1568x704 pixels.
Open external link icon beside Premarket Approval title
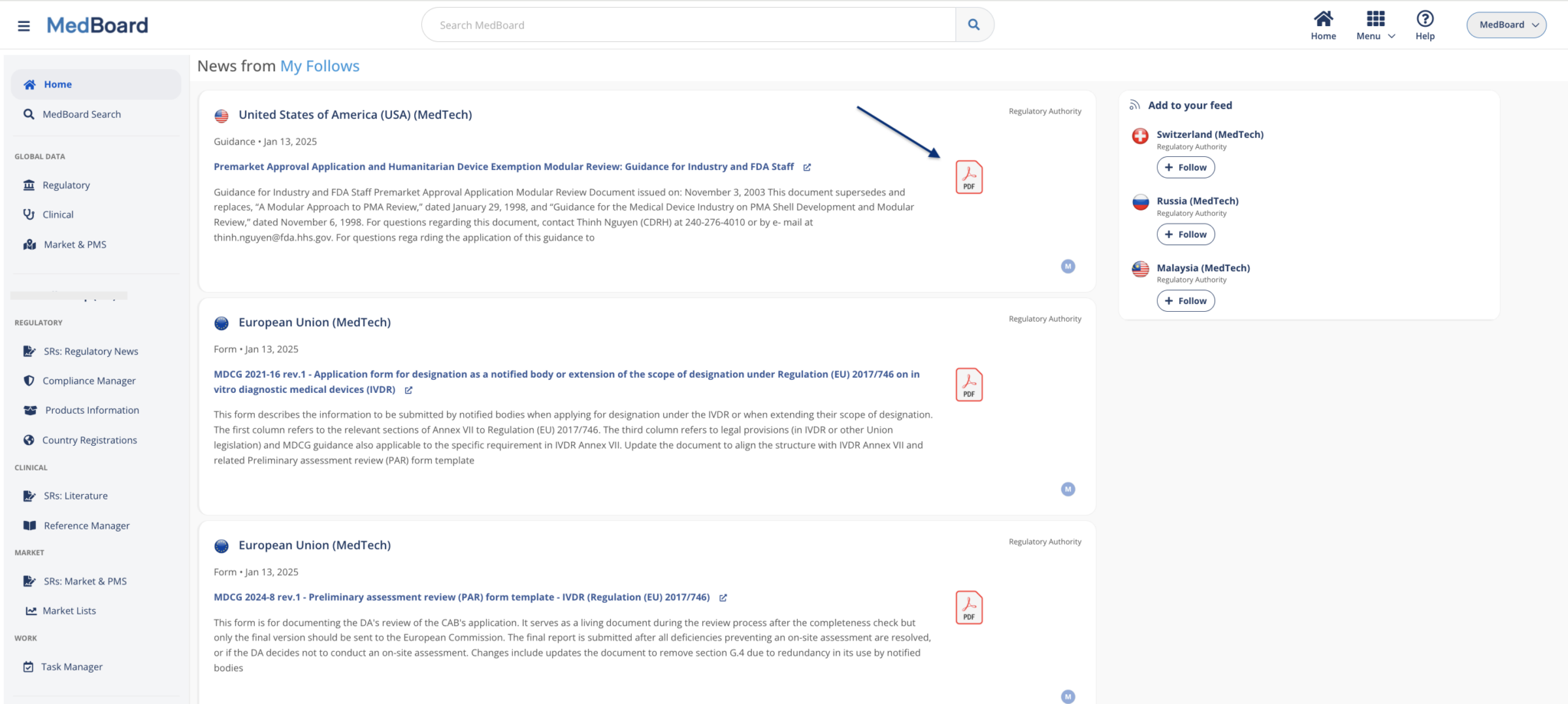click(807, 167)
